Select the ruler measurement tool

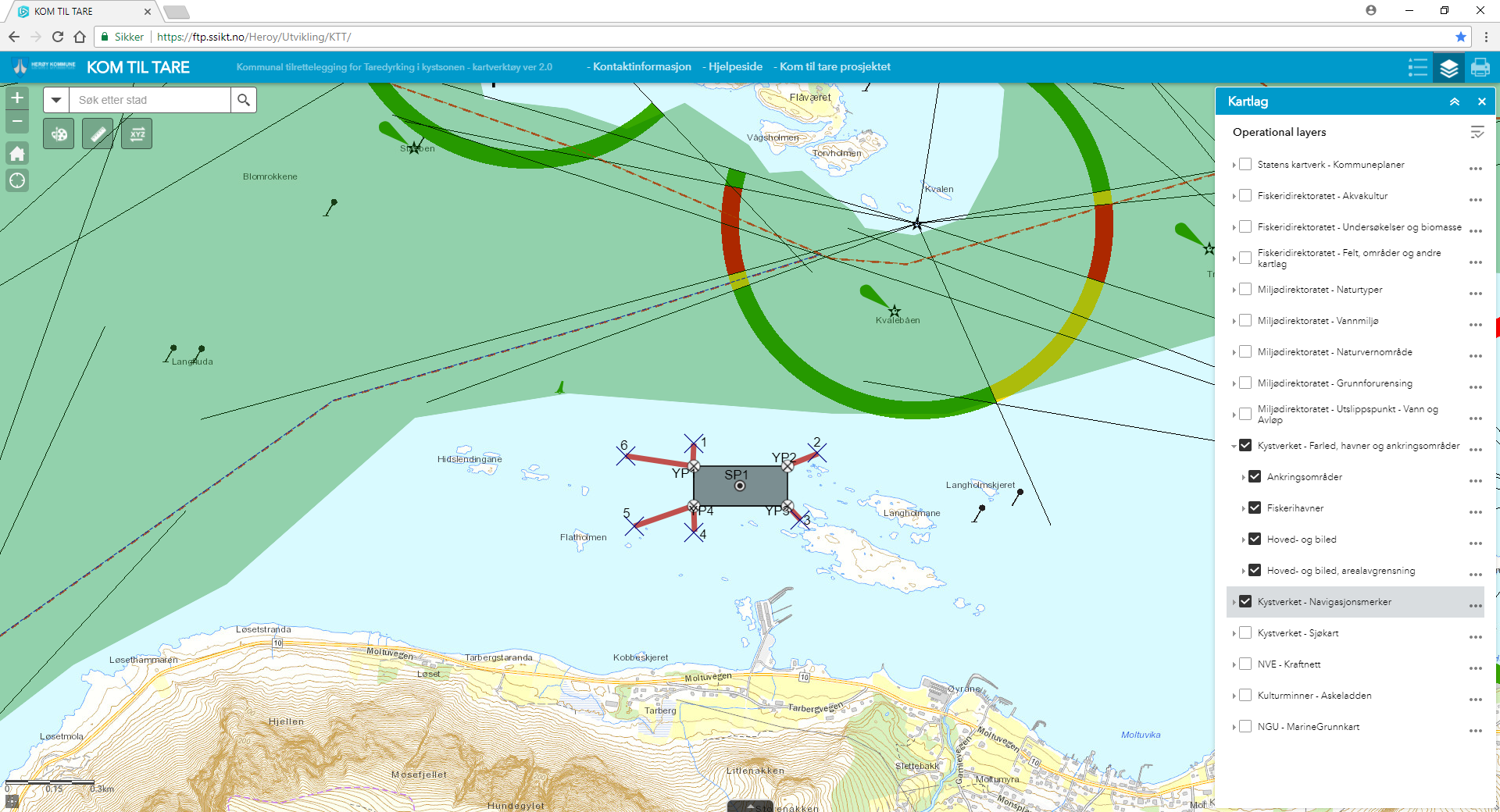point(98,134)
